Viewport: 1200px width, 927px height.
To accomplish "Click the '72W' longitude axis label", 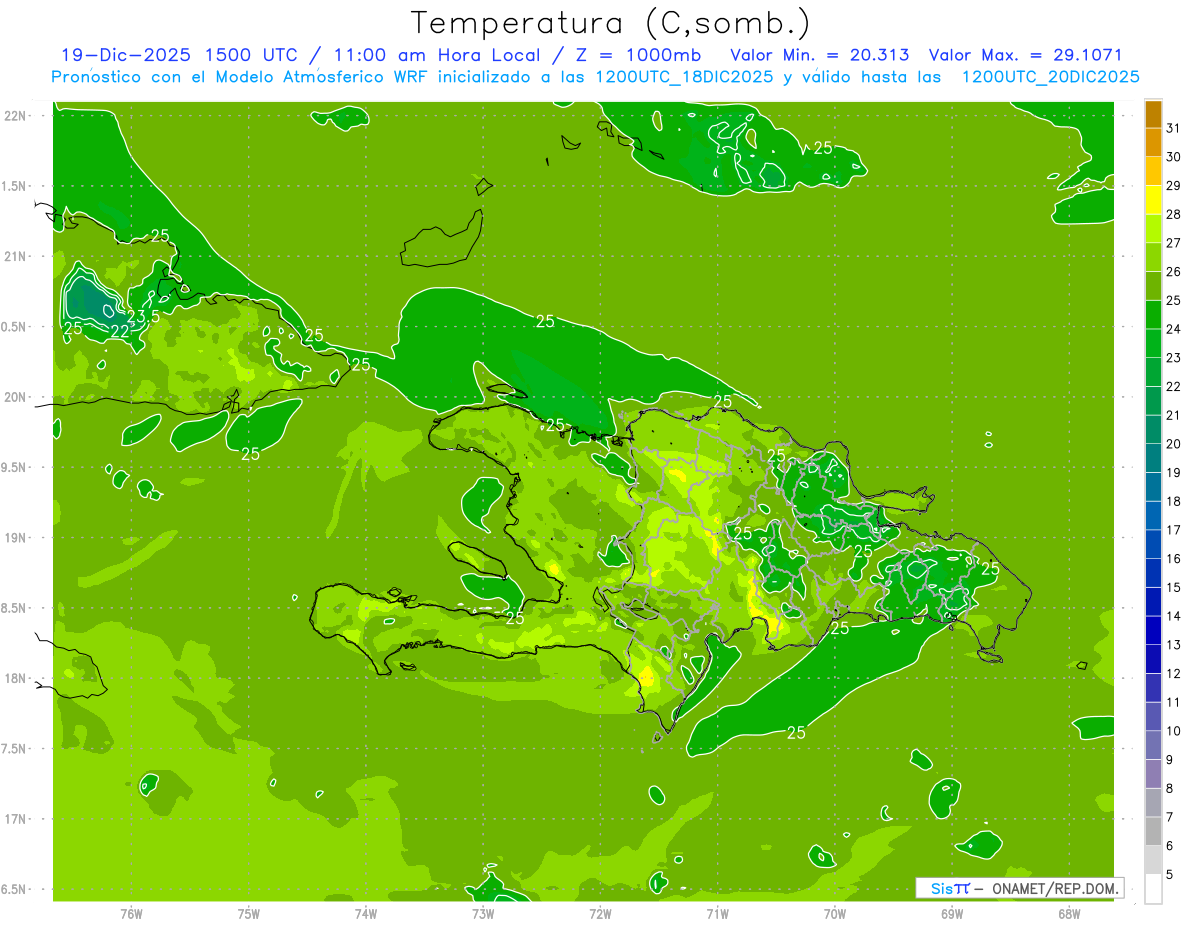I will tap(601, 913).
